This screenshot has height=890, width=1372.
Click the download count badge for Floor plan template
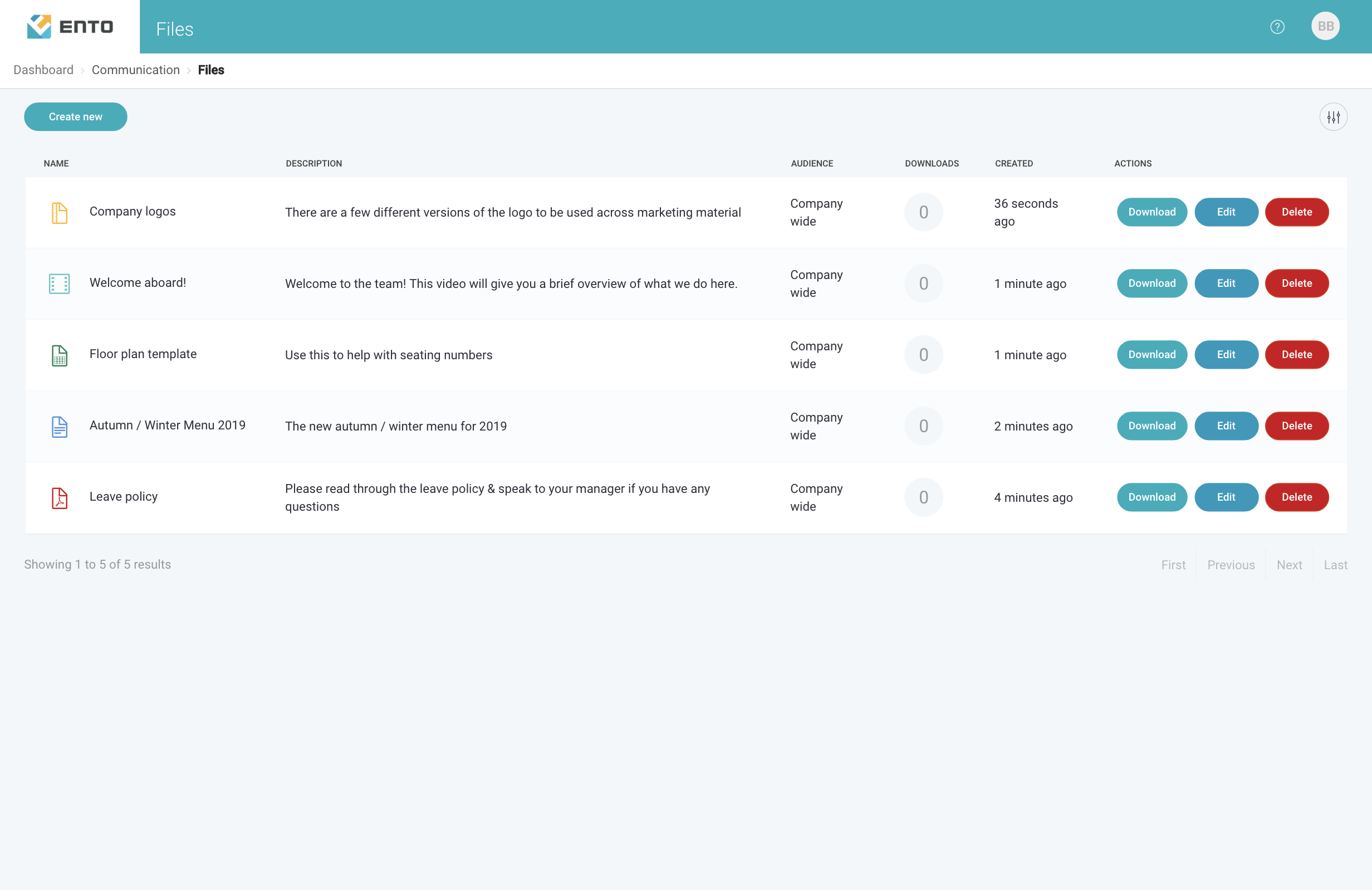[x=924, y=355]
